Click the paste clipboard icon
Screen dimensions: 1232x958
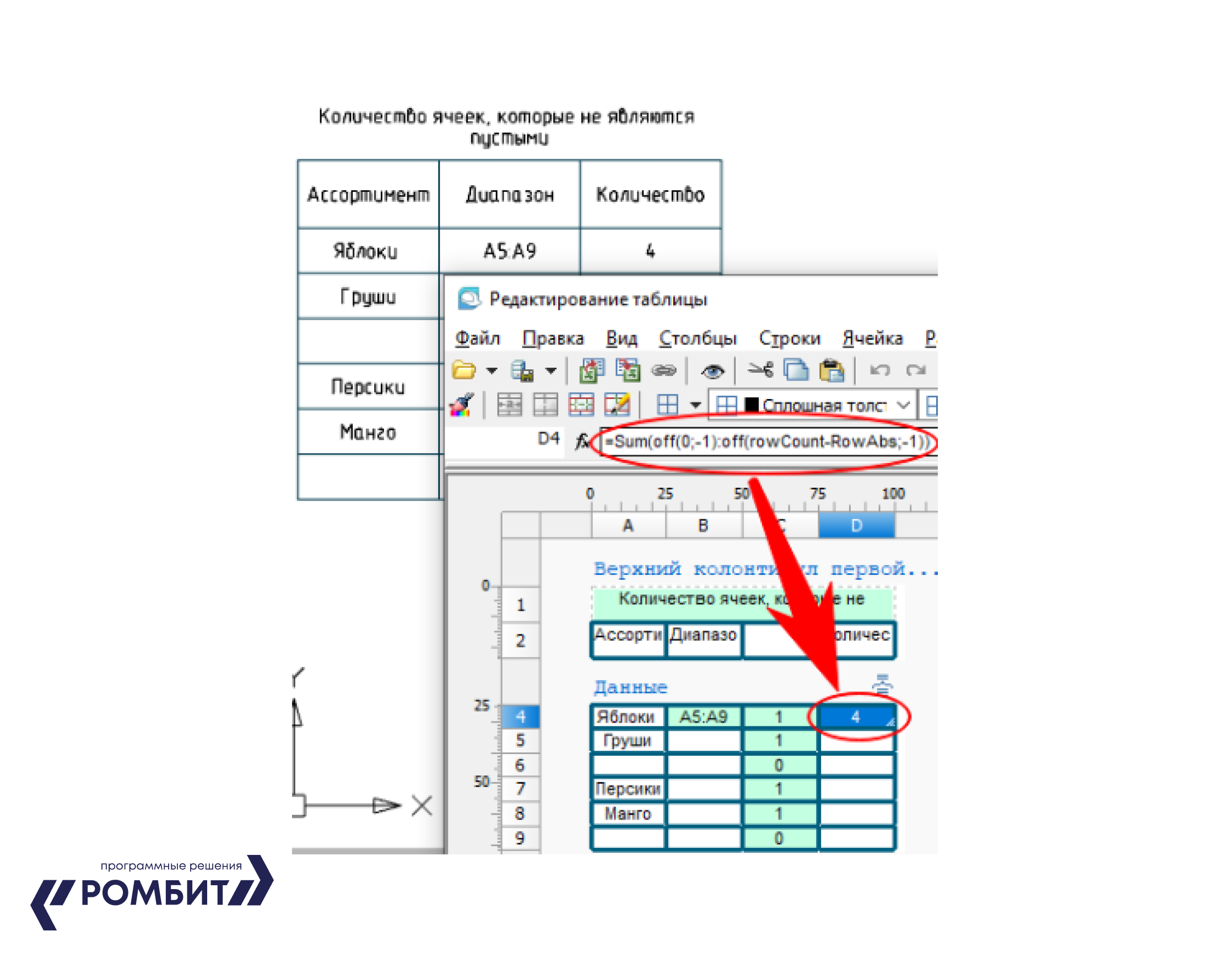click(831, 370)
